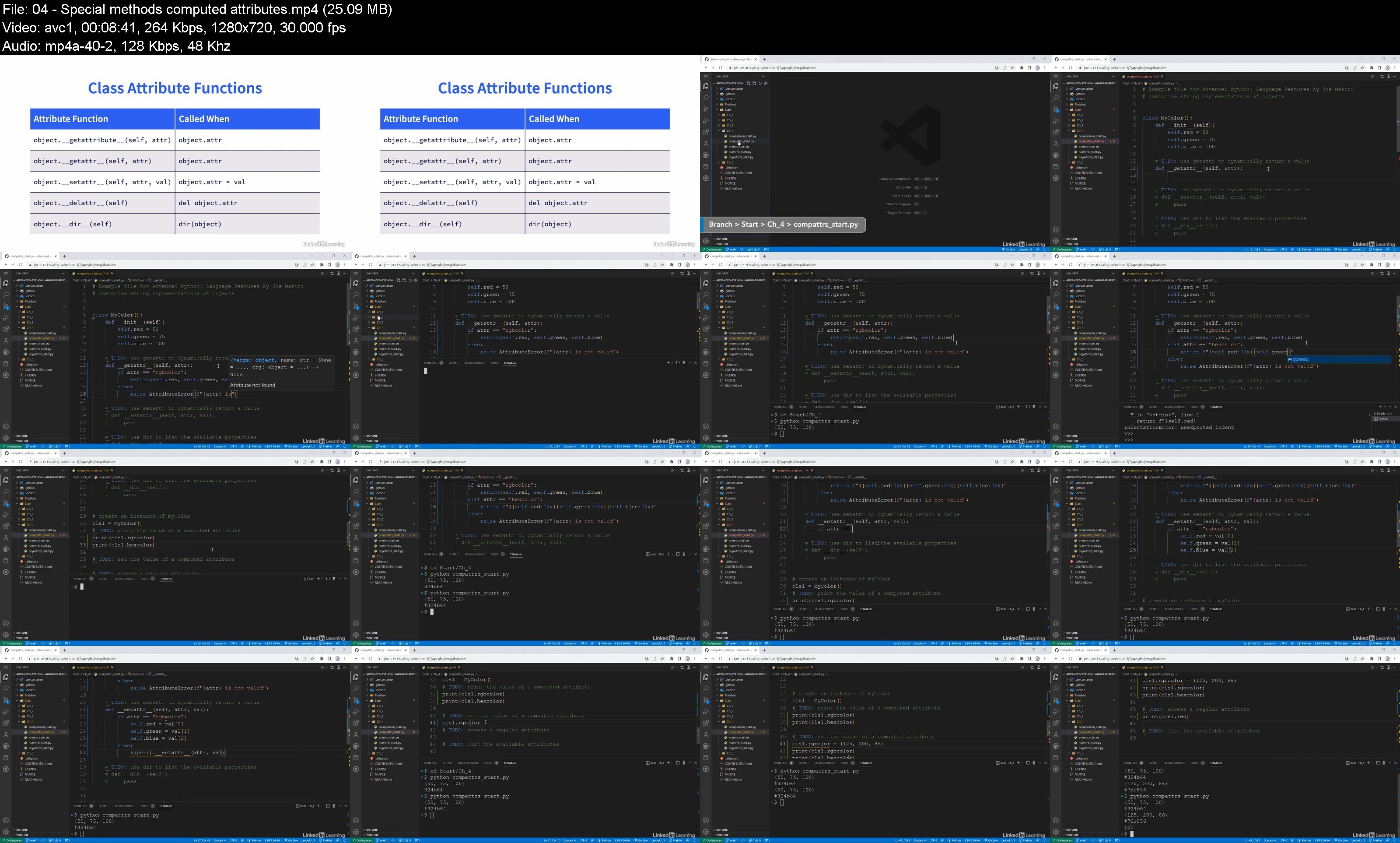Welcome-screen frame: open comparison_start.py in tree
The width and height of the screenshot is (1400, 843).
tap(740, 136)
